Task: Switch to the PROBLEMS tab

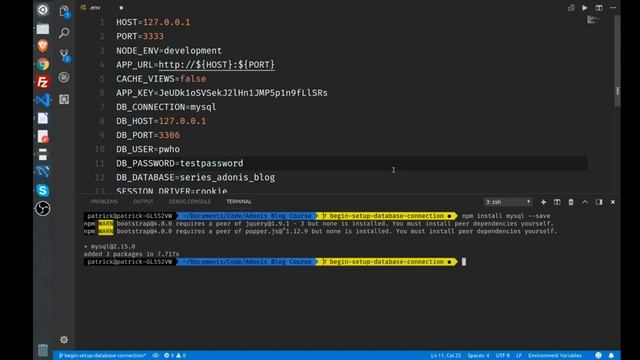Action: [104, 202]
